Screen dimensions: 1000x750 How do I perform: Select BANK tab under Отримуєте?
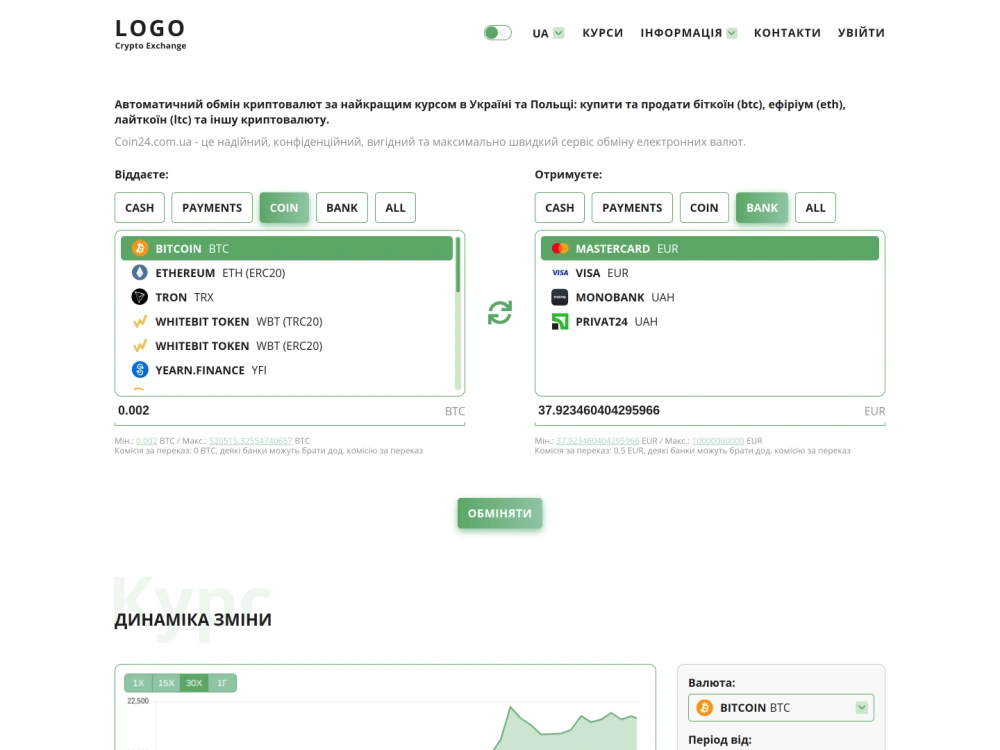[761, 208]
